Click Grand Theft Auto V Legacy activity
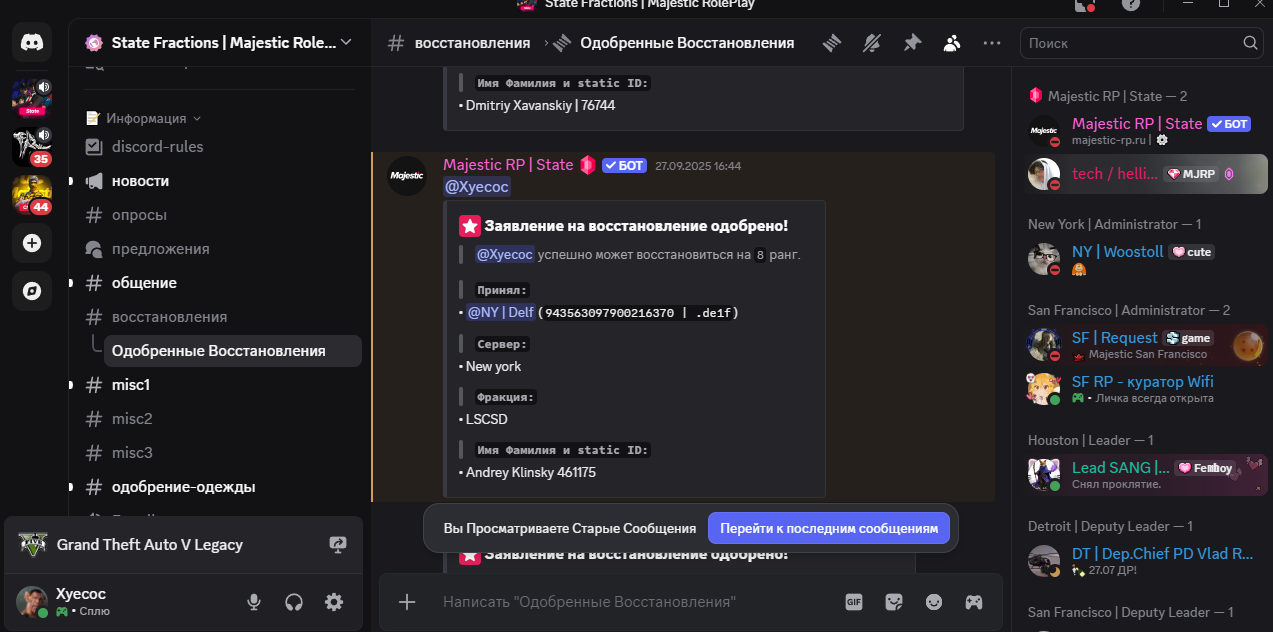Viewport: 1273px width, 632px height. (x=184, y=545)
